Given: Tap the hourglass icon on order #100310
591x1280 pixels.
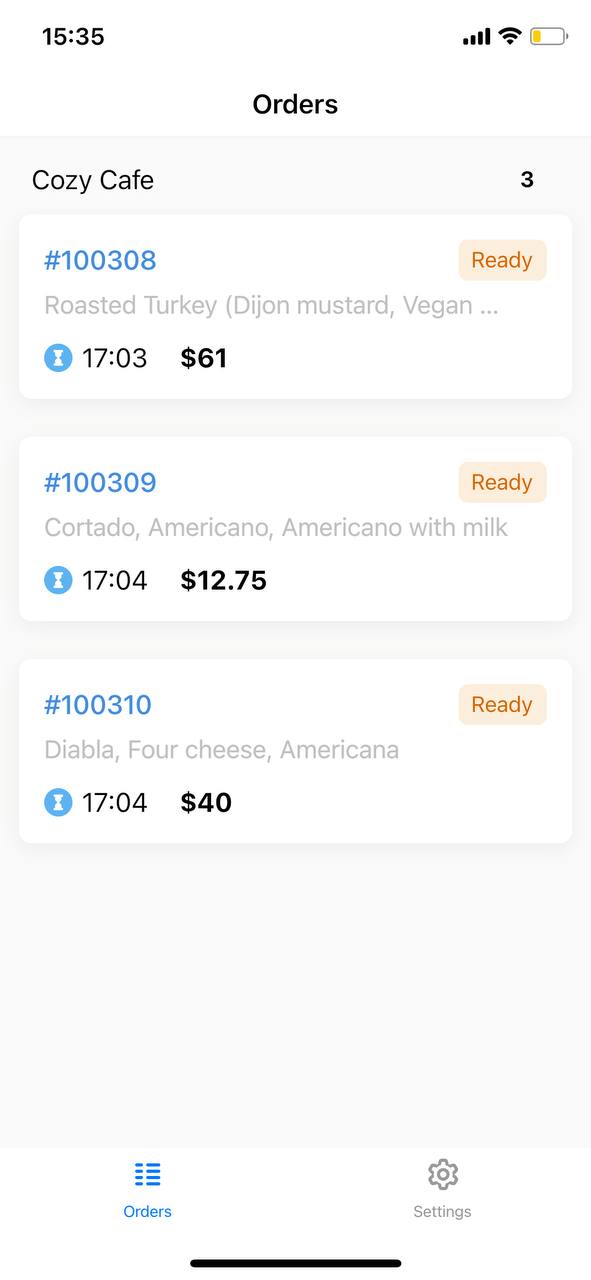Looking at the screenshot, I should click(58, 801).
